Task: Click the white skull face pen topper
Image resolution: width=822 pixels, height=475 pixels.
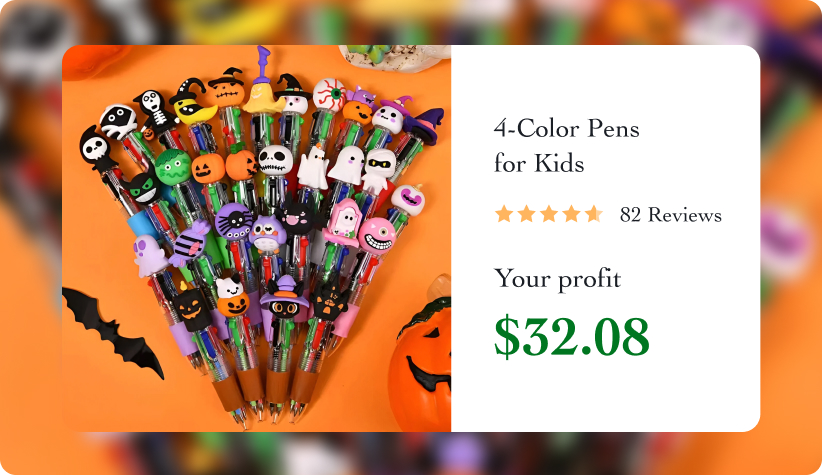Action: [275, 160]
